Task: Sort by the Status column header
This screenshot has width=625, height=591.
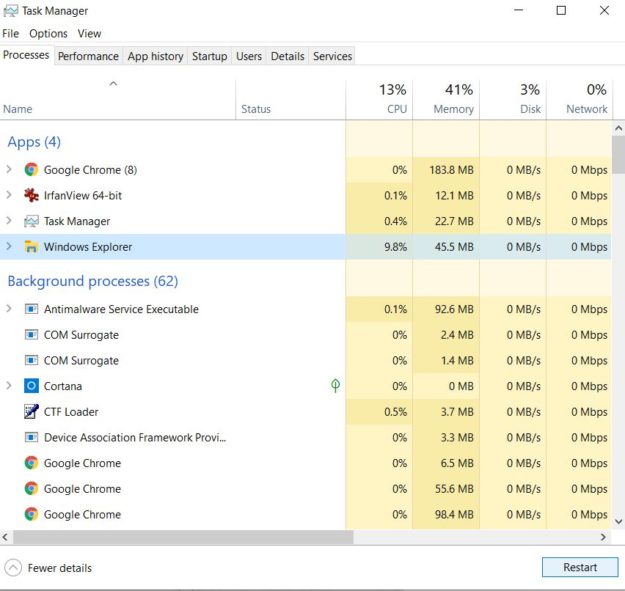Action: point(291,100)
